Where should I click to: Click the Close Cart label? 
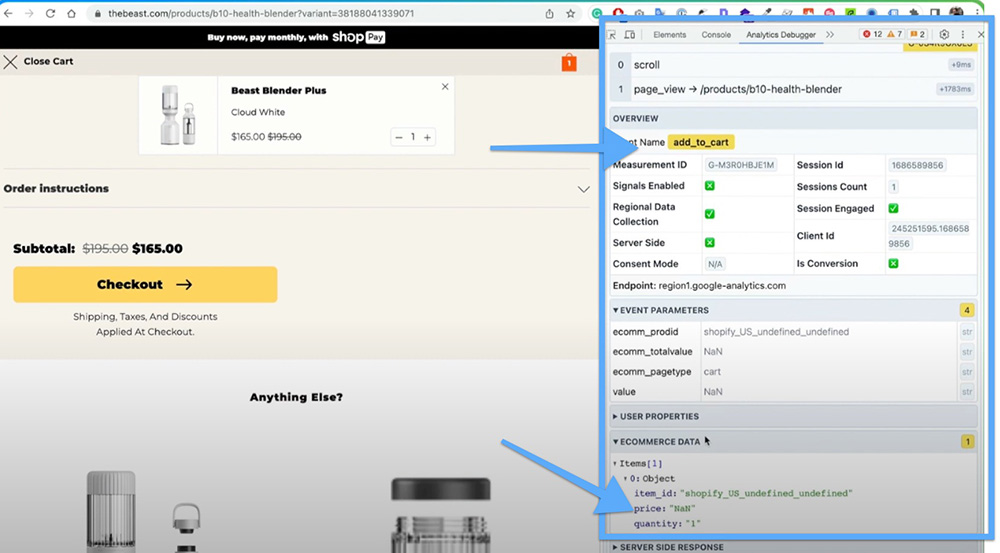coord(48,62)
